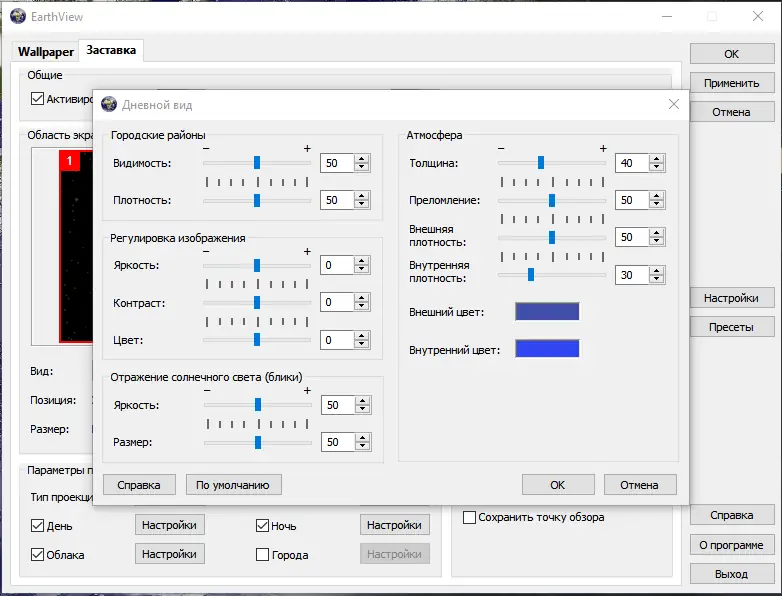This screenshot has height=596, width=782.
Task: Decrease Преломление with down spinner arrow
Action: 657,204
